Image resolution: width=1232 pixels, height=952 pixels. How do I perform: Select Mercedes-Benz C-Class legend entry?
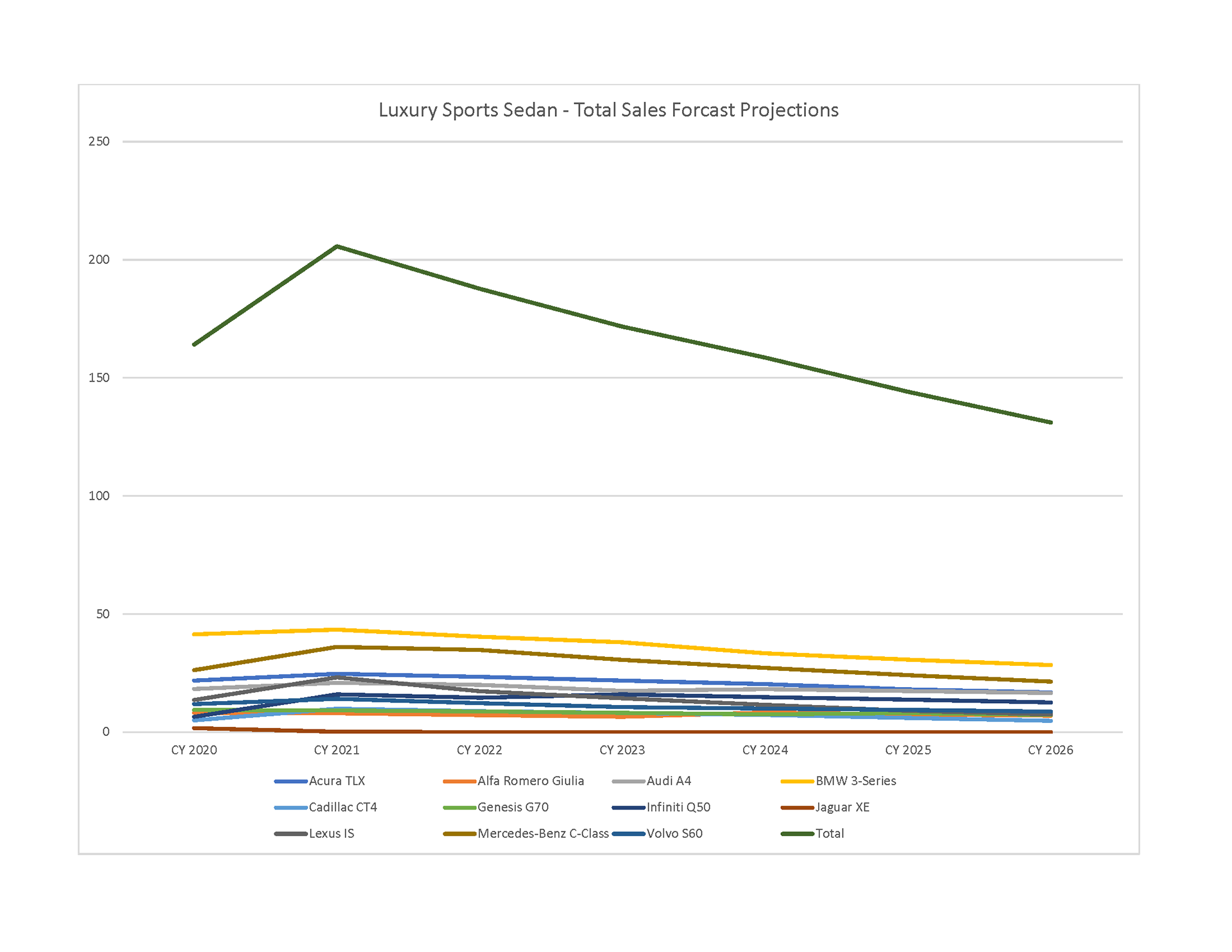543,833
